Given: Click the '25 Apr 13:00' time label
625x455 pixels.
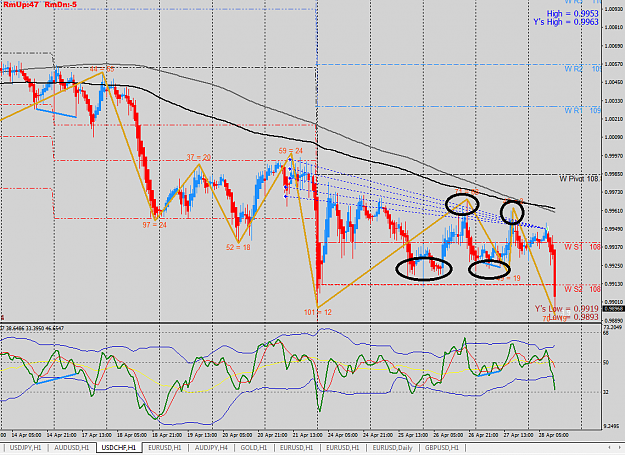Looking at the screenshot, I should point(413,435).
